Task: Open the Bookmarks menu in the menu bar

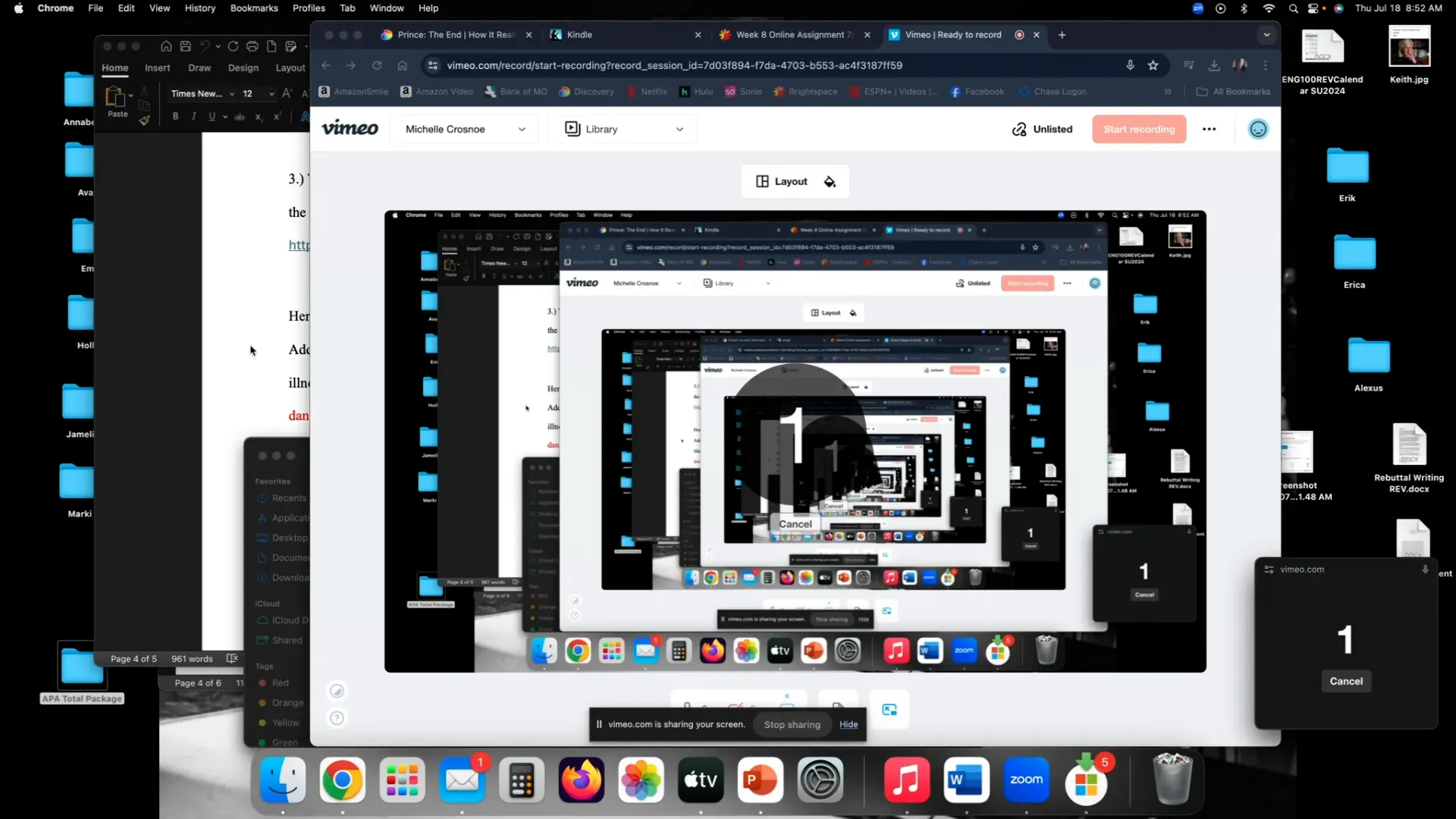Action: pyautogui.click(x=253, y=8)
